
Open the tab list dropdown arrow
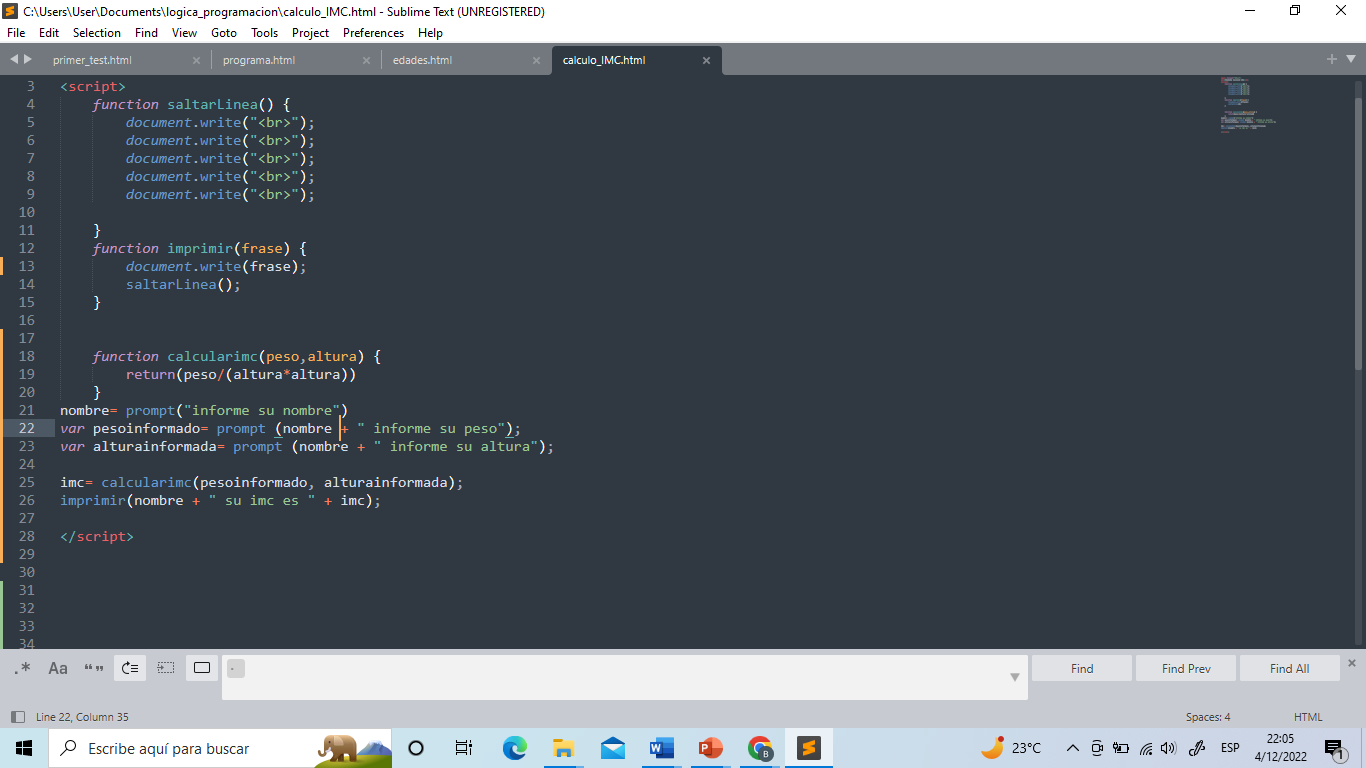pos(1350,59)
